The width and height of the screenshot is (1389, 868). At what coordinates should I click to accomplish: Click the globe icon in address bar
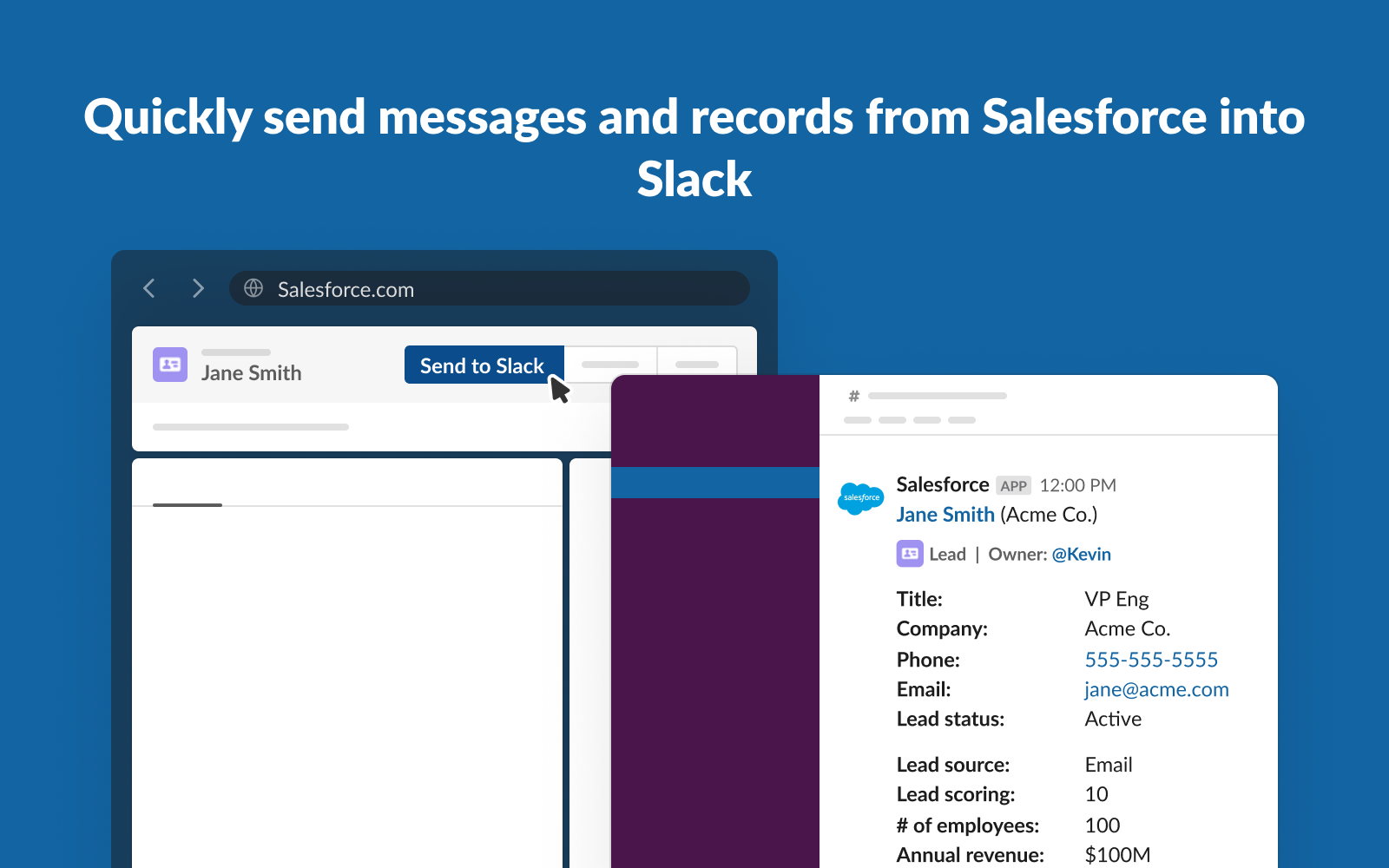click(x=253, y=288)
